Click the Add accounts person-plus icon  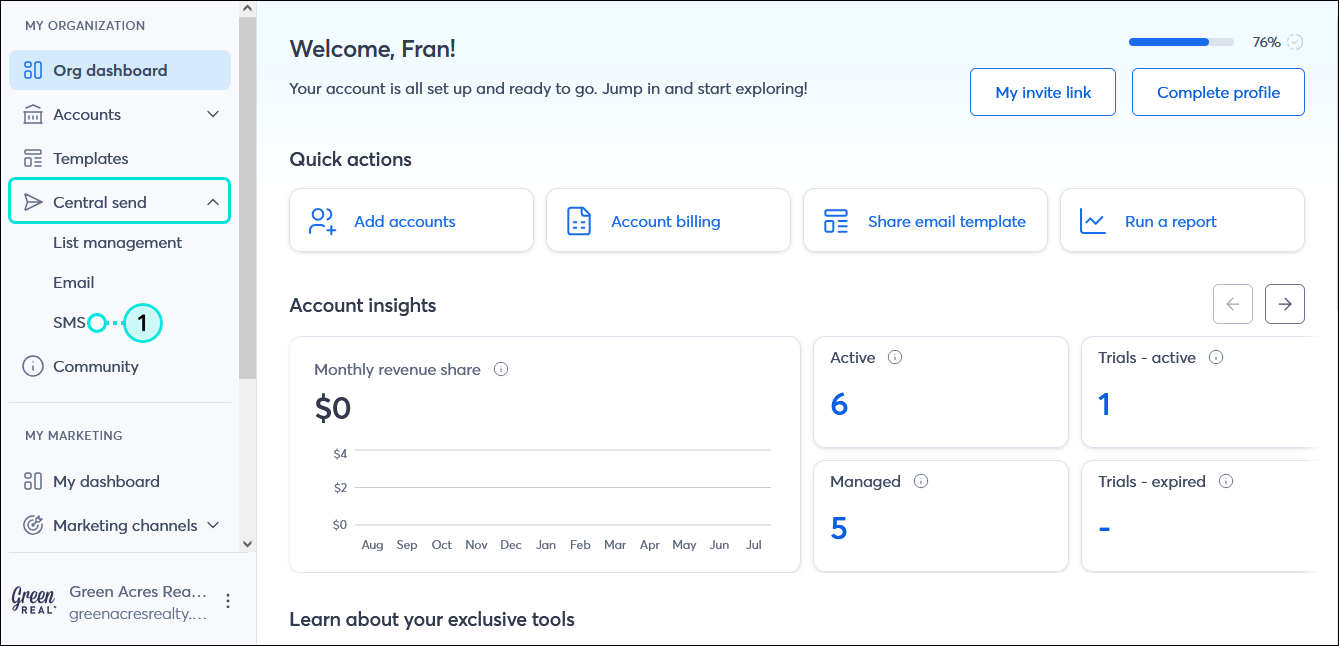pos(320,220)
